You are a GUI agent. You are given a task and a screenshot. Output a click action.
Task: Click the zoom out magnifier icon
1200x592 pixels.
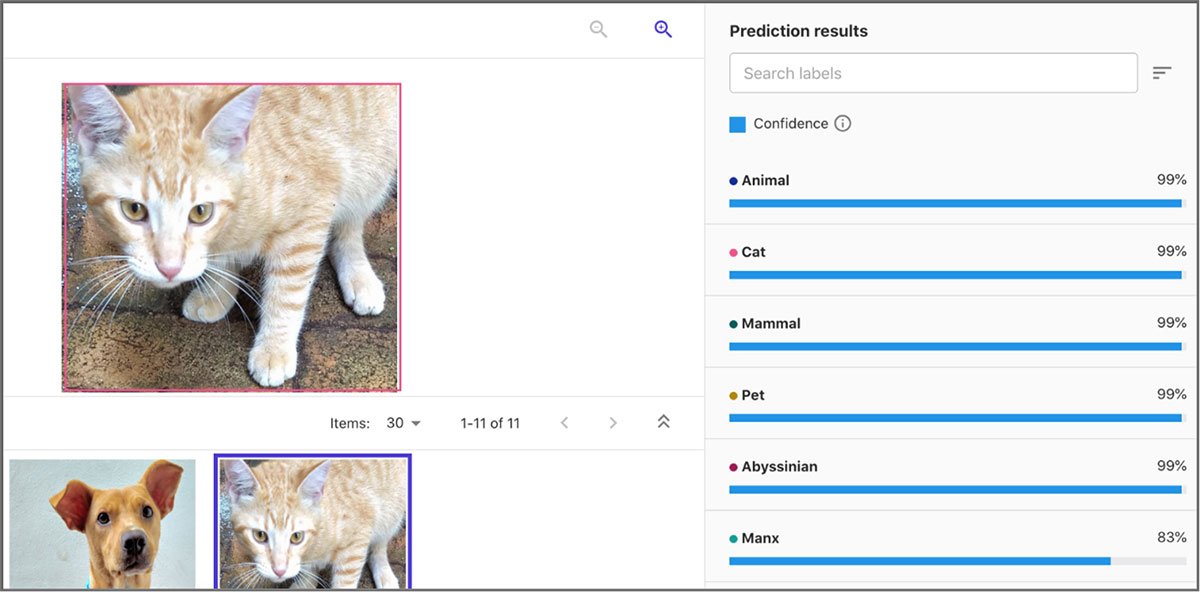tap(598, 29)
